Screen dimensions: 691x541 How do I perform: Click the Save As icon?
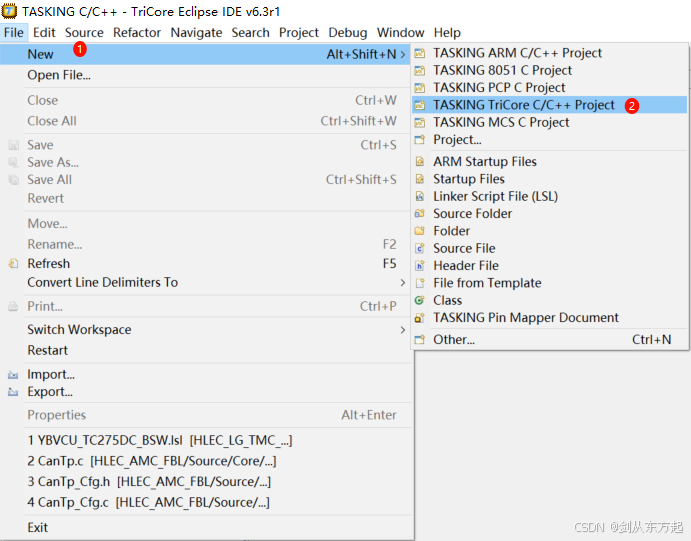pyautogui.click(x=14, y=163)
